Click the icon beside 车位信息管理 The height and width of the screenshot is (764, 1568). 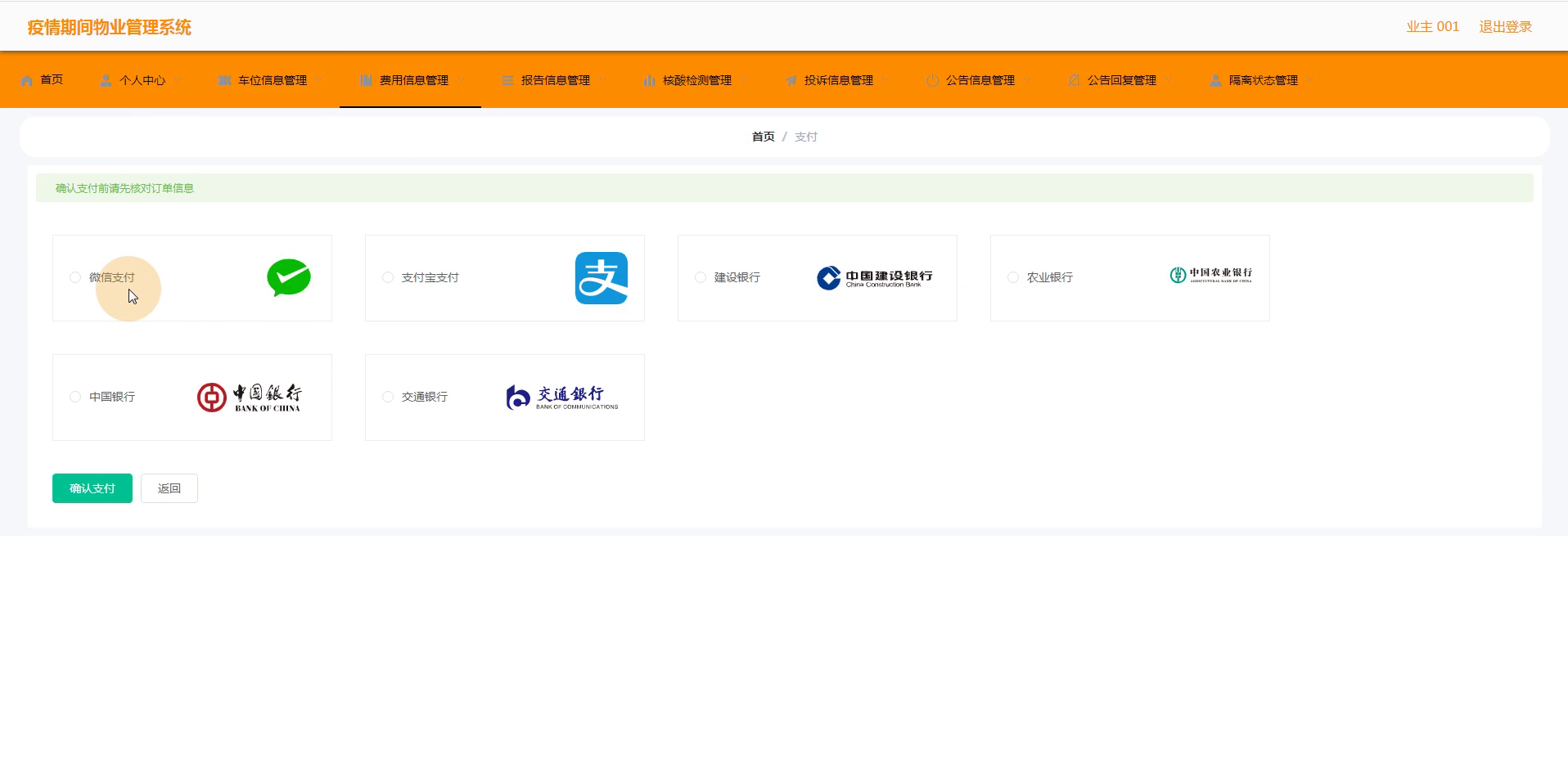(x=224, y=80)
